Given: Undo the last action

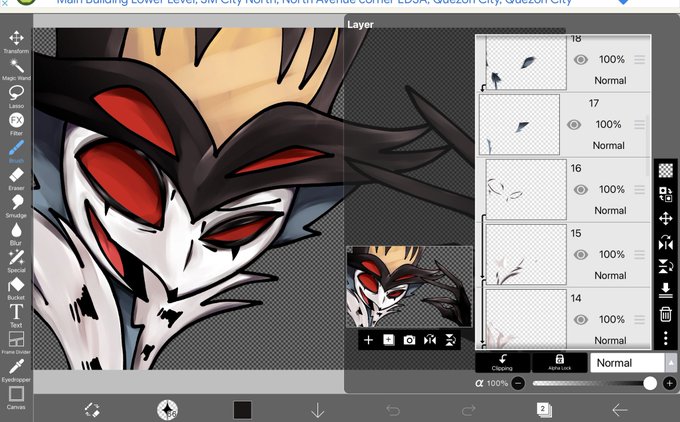Looking at the screenshot, I should pos(393,410).
